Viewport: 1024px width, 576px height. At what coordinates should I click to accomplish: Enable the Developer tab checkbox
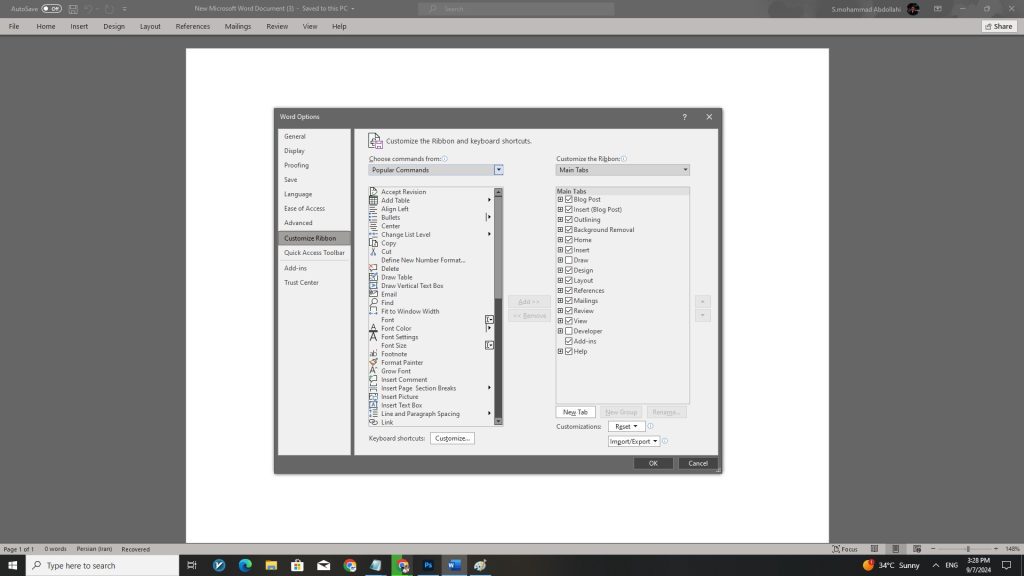pyautogui.click(x=569, y=331)
